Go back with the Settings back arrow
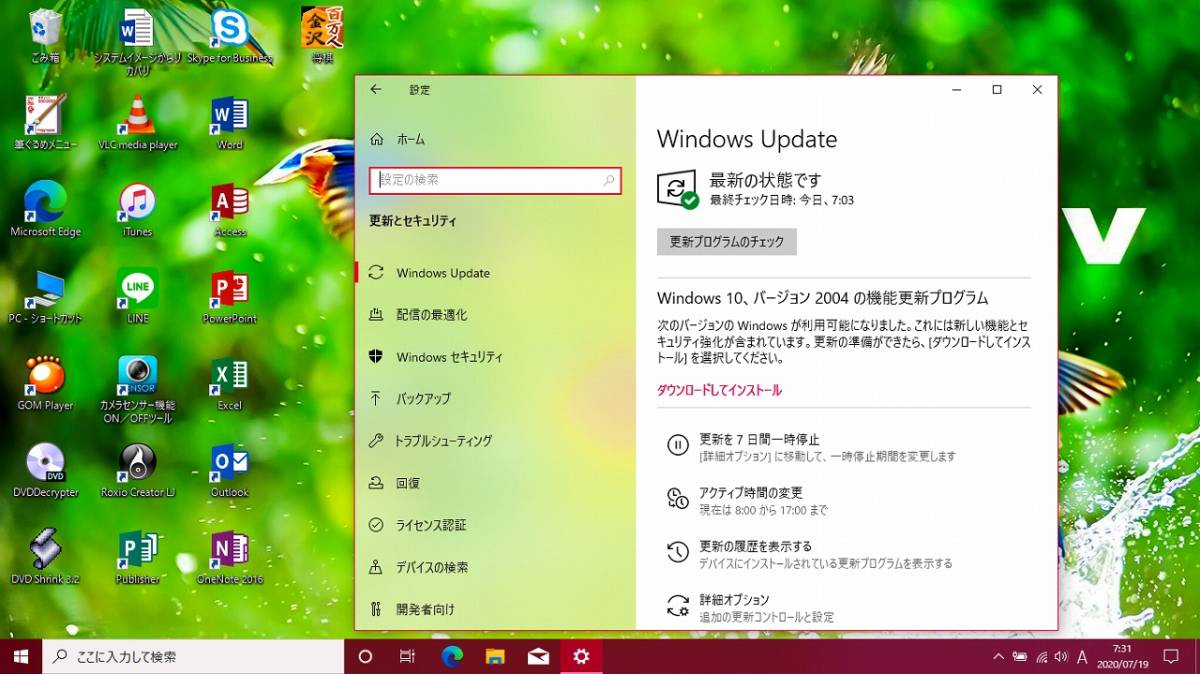The width and height of the screenshot is (1200, 674). 376,89
